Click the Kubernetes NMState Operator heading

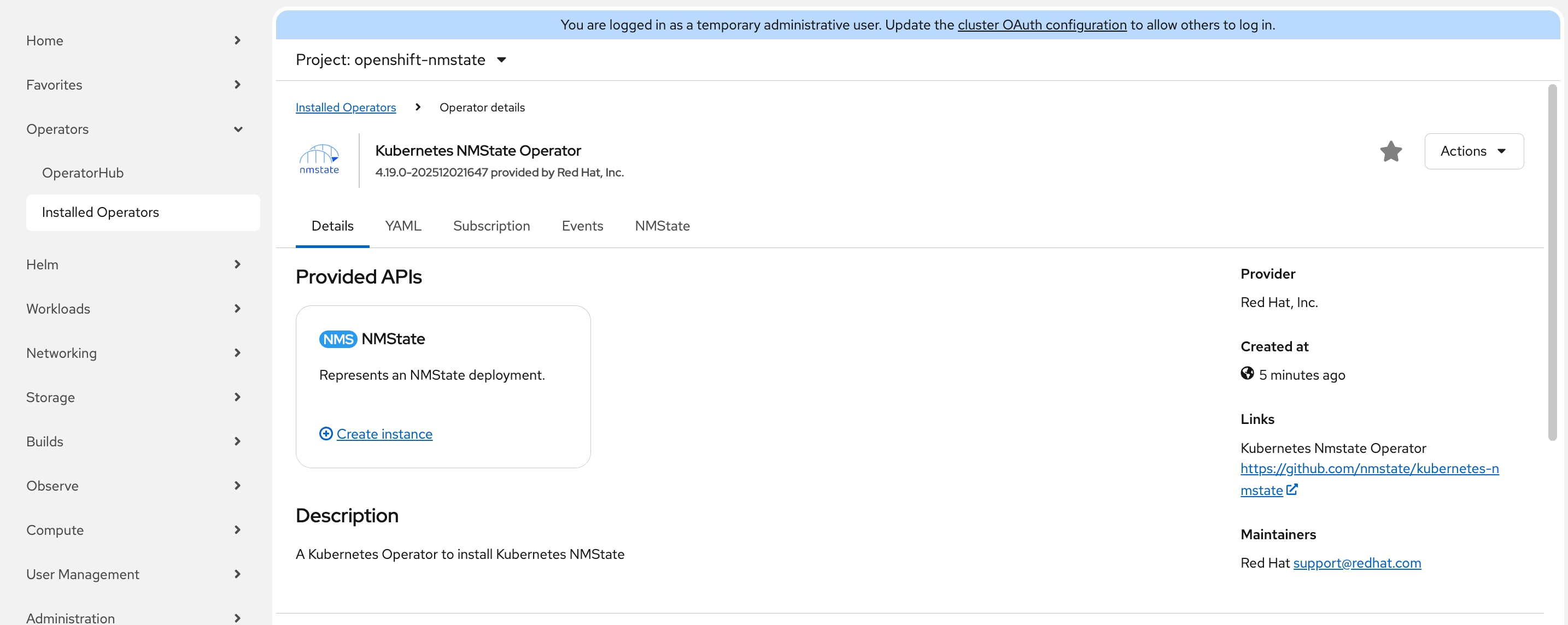click(x=478, y=151)
